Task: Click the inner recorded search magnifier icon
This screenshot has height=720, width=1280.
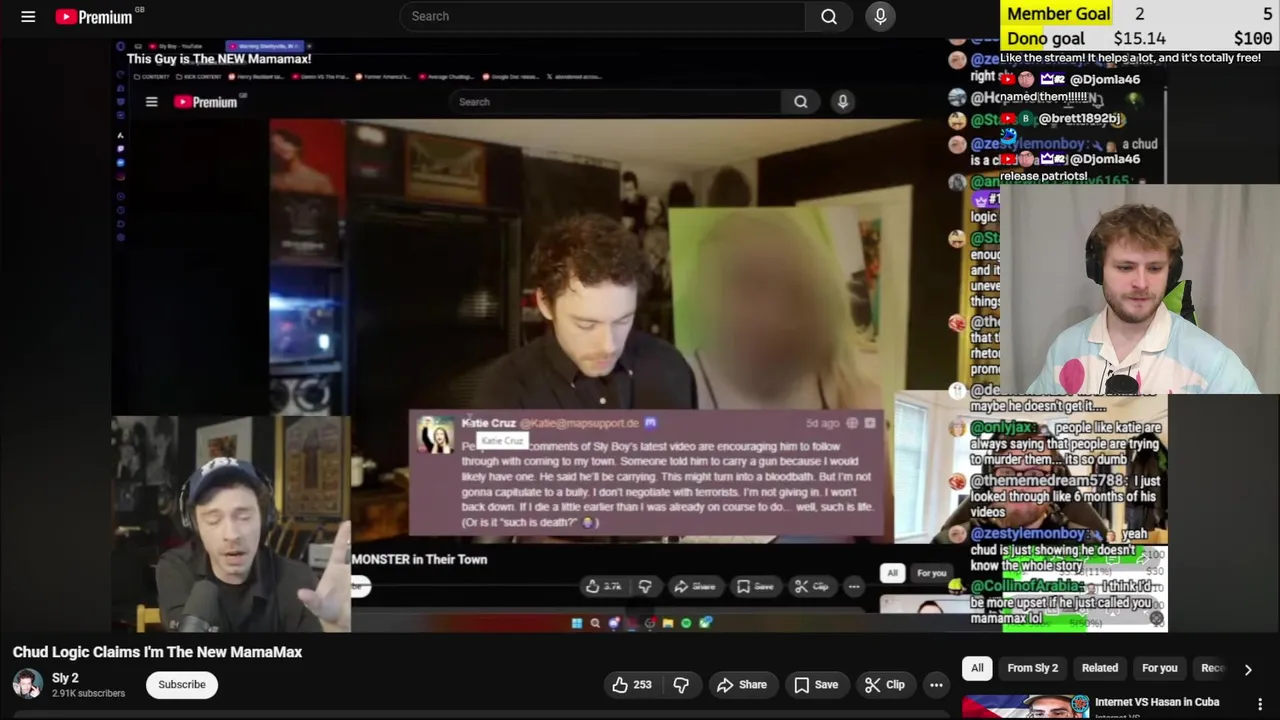Action: (x=801, y=102)
